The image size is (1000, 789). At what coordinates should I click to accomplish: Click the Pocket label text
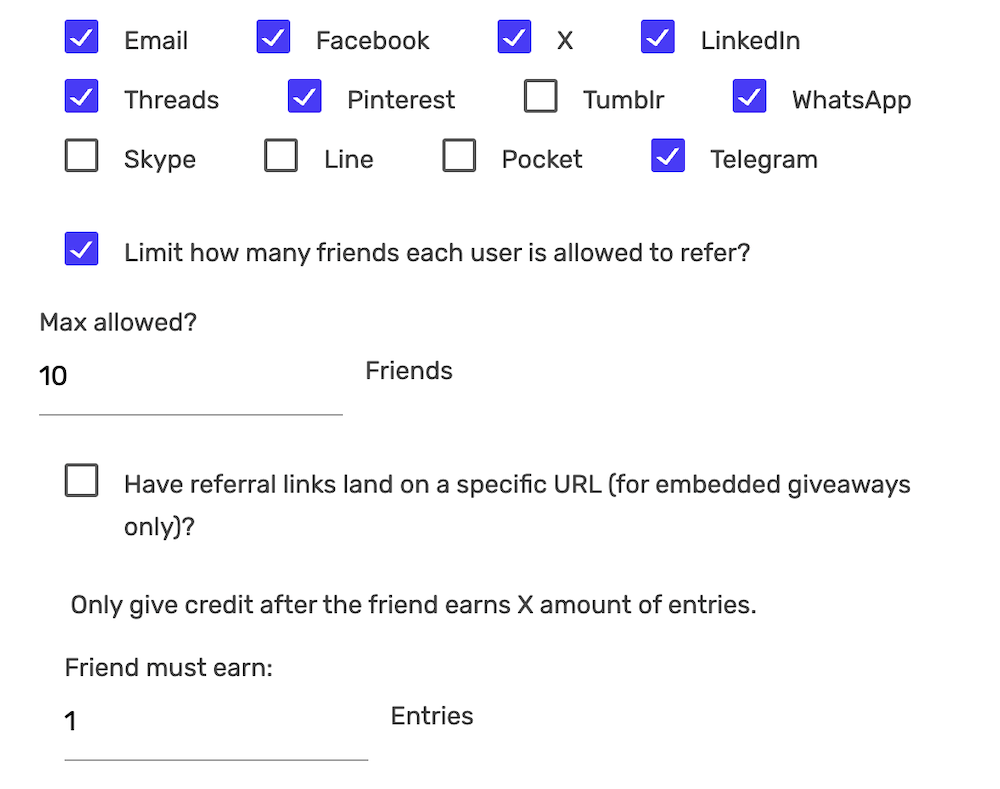coord(541,159)
